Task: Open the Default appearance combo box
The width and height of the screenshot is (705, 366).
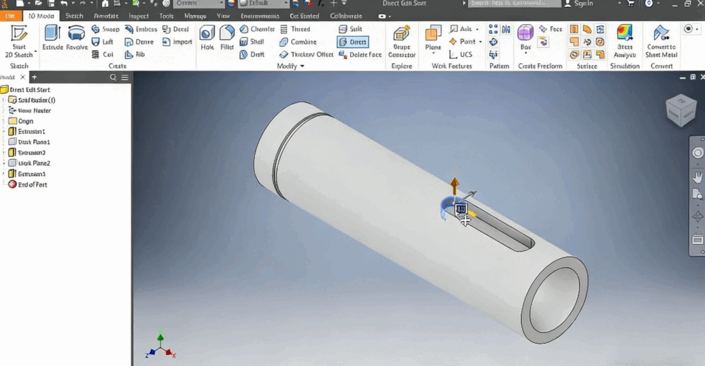Action: click(x=263, y=4)
